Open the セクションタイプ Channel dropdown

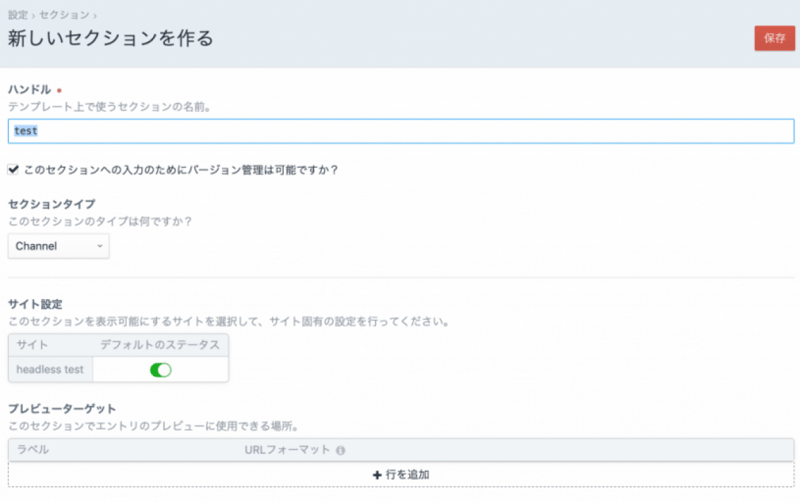(x=59, y=246)
